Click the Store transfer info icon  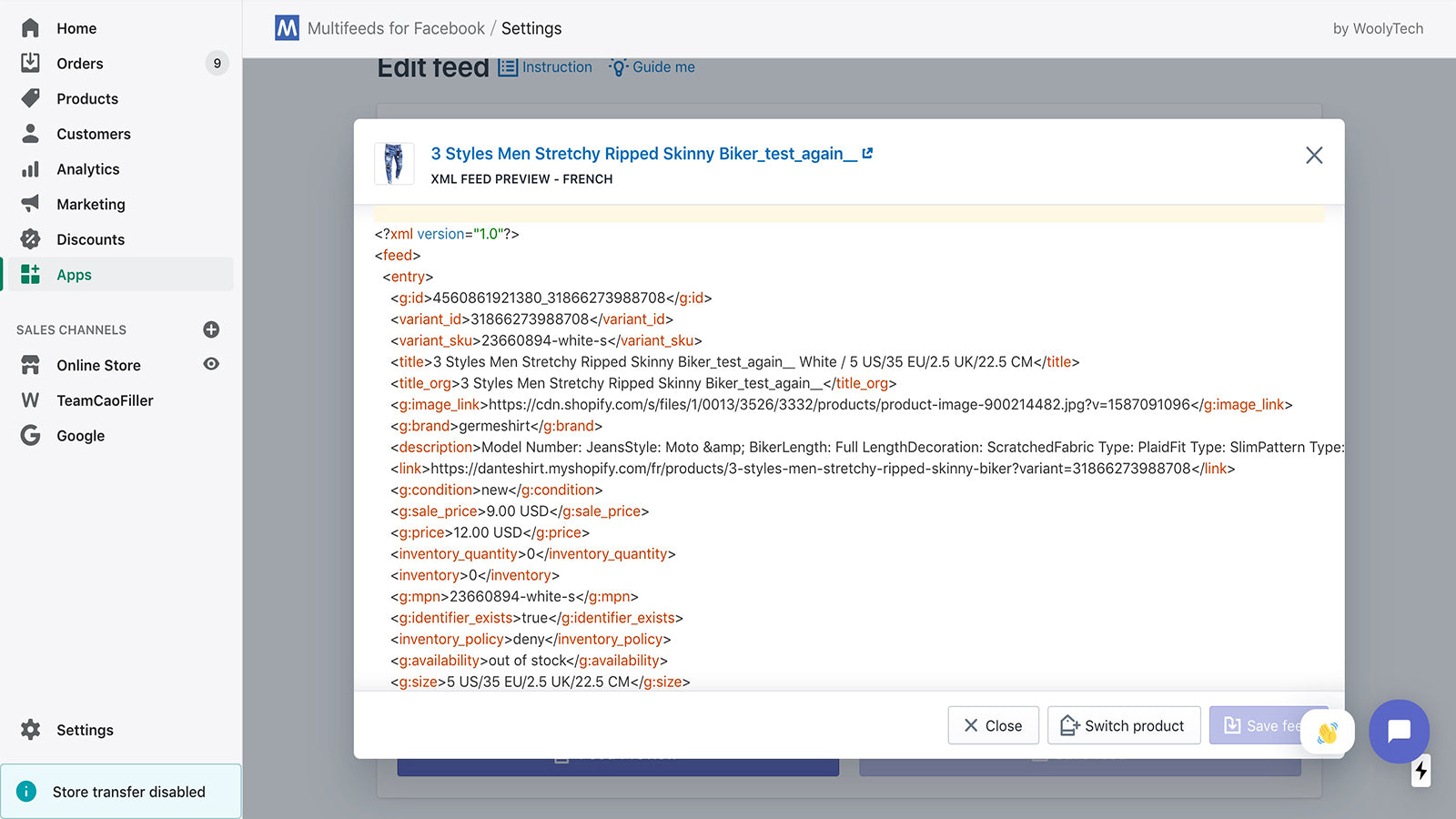26,792
